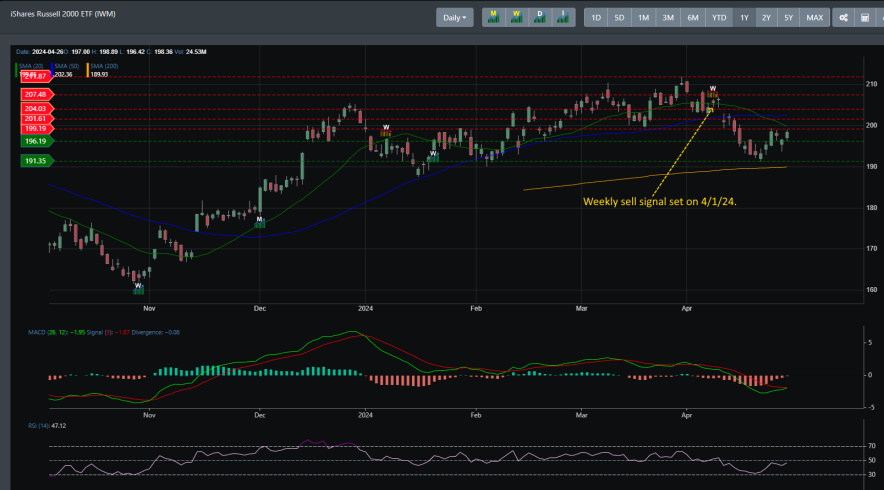Click the SMA (200) value 189.93
This screenshot has width=884, height=490.
[x=99, y=74]
